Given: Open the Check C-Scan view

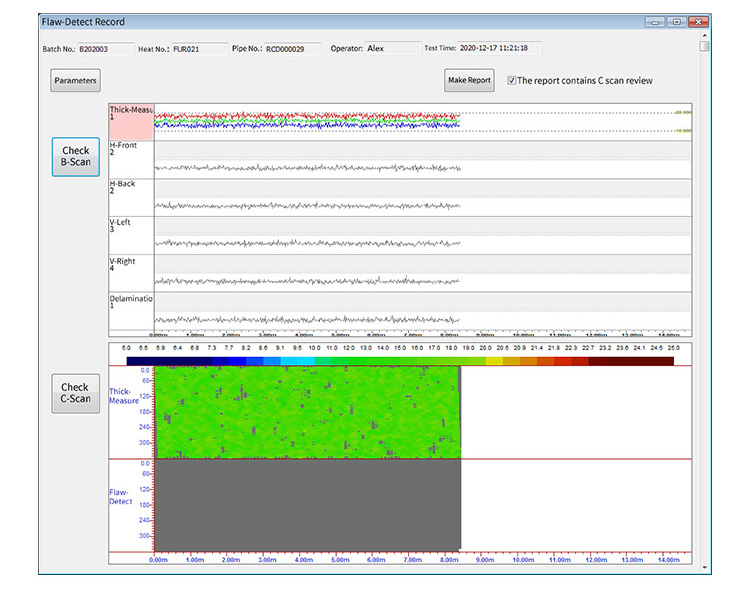Looking at the screenshot, I should pyautogui.click(x=76, y=393).
